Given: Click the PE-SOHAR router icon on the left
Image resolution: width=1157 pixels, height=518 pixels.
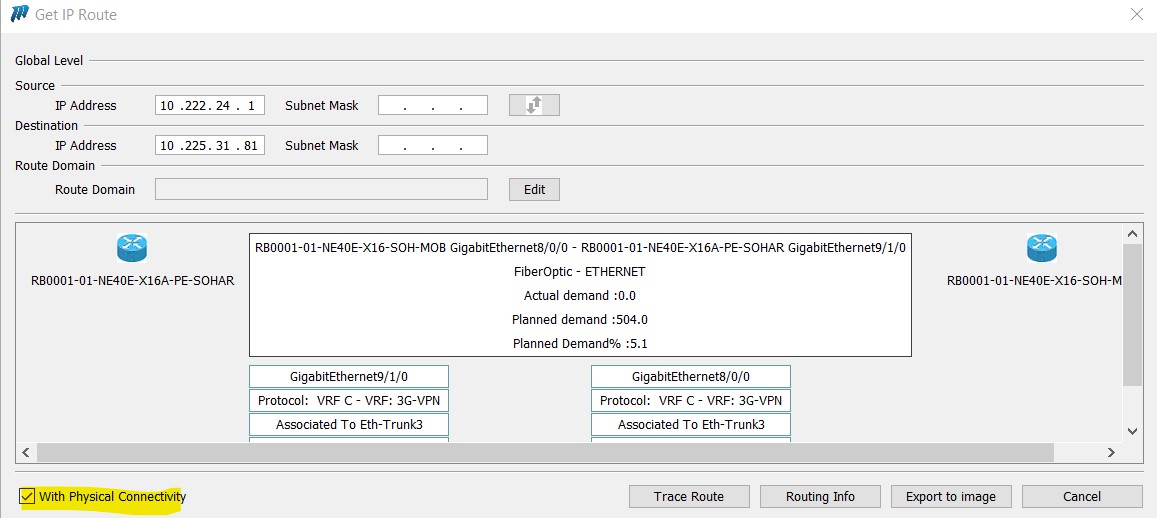Looking at the screenshot, I should 132,248.
